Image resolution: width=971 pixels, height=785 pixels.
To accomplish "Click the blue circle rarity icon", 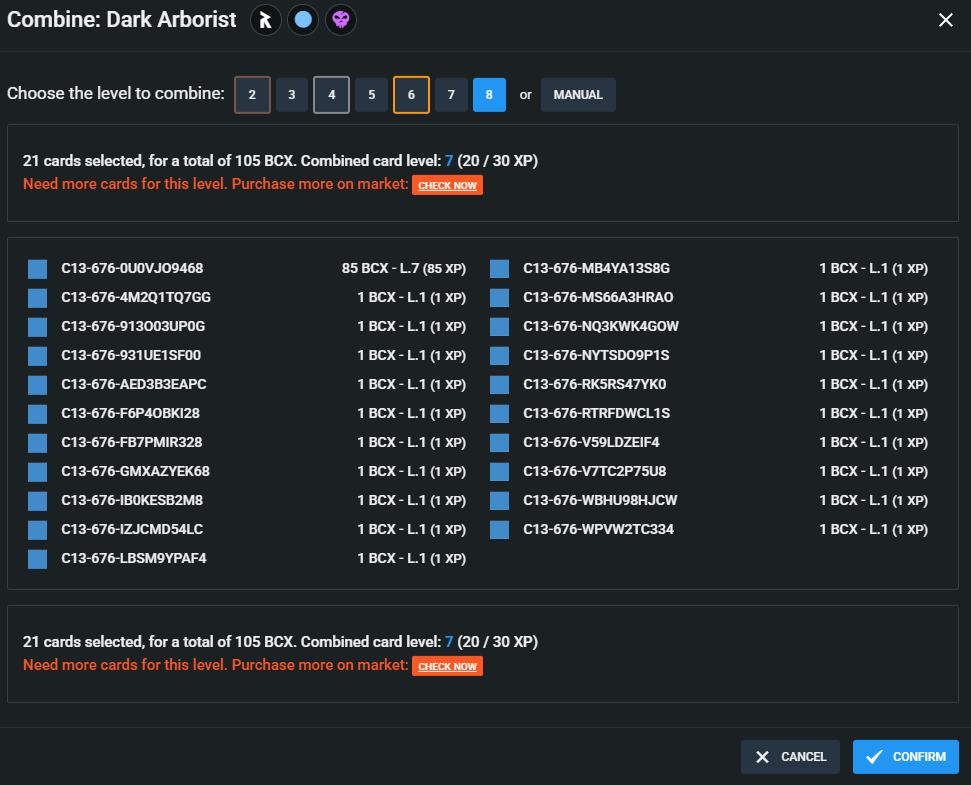I will click(x=303, y=20).
